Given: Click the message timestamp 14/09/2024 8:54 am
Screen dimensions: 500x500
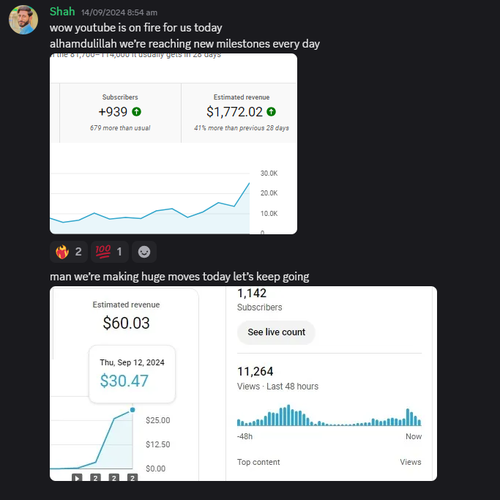Looking at the screenshot, I should click(119, 13).
